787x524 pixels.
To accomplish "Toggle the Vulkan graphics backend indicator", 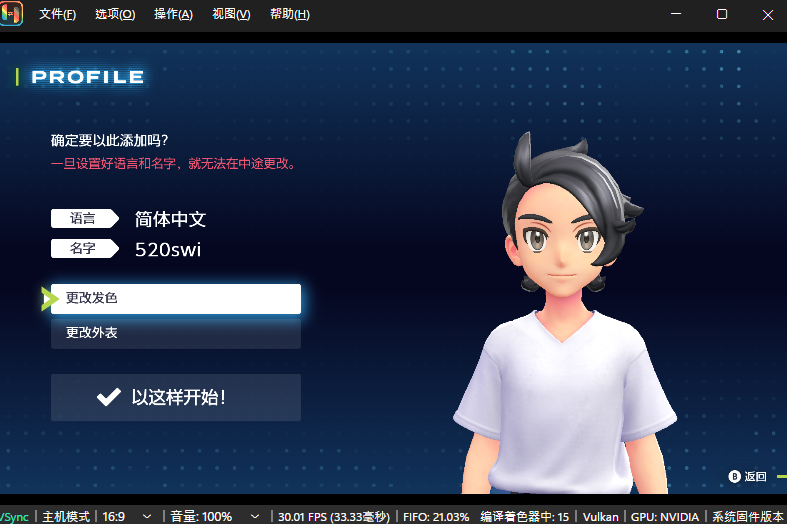I will 600,516.
